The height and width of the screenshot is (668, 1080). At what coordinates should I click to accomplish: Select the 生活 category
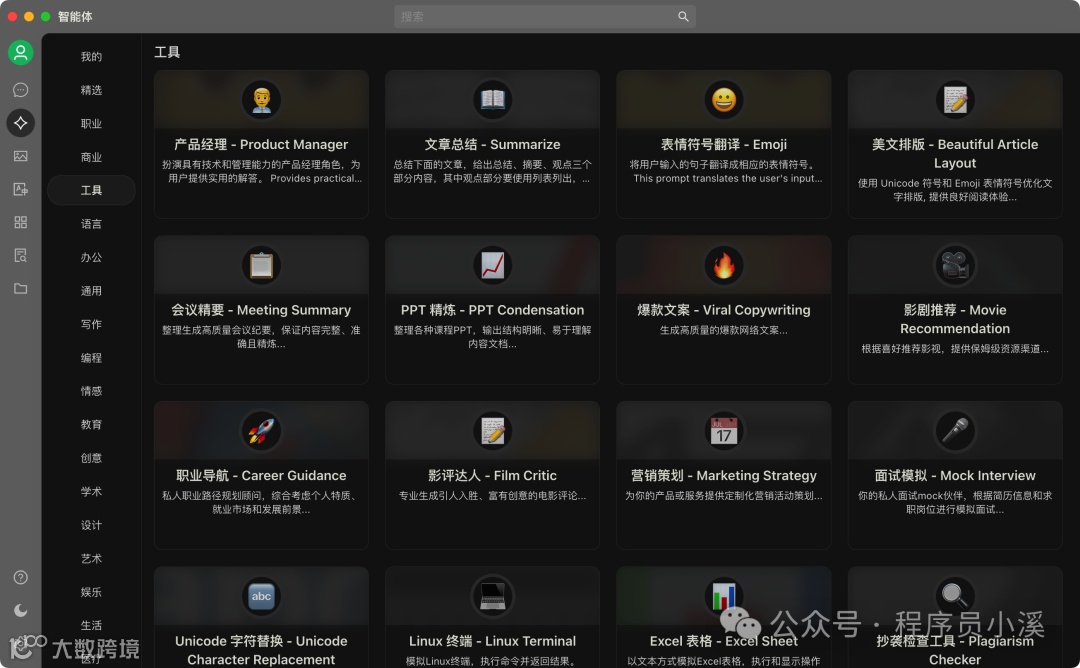pyautogui.click(x=91, y=625)
